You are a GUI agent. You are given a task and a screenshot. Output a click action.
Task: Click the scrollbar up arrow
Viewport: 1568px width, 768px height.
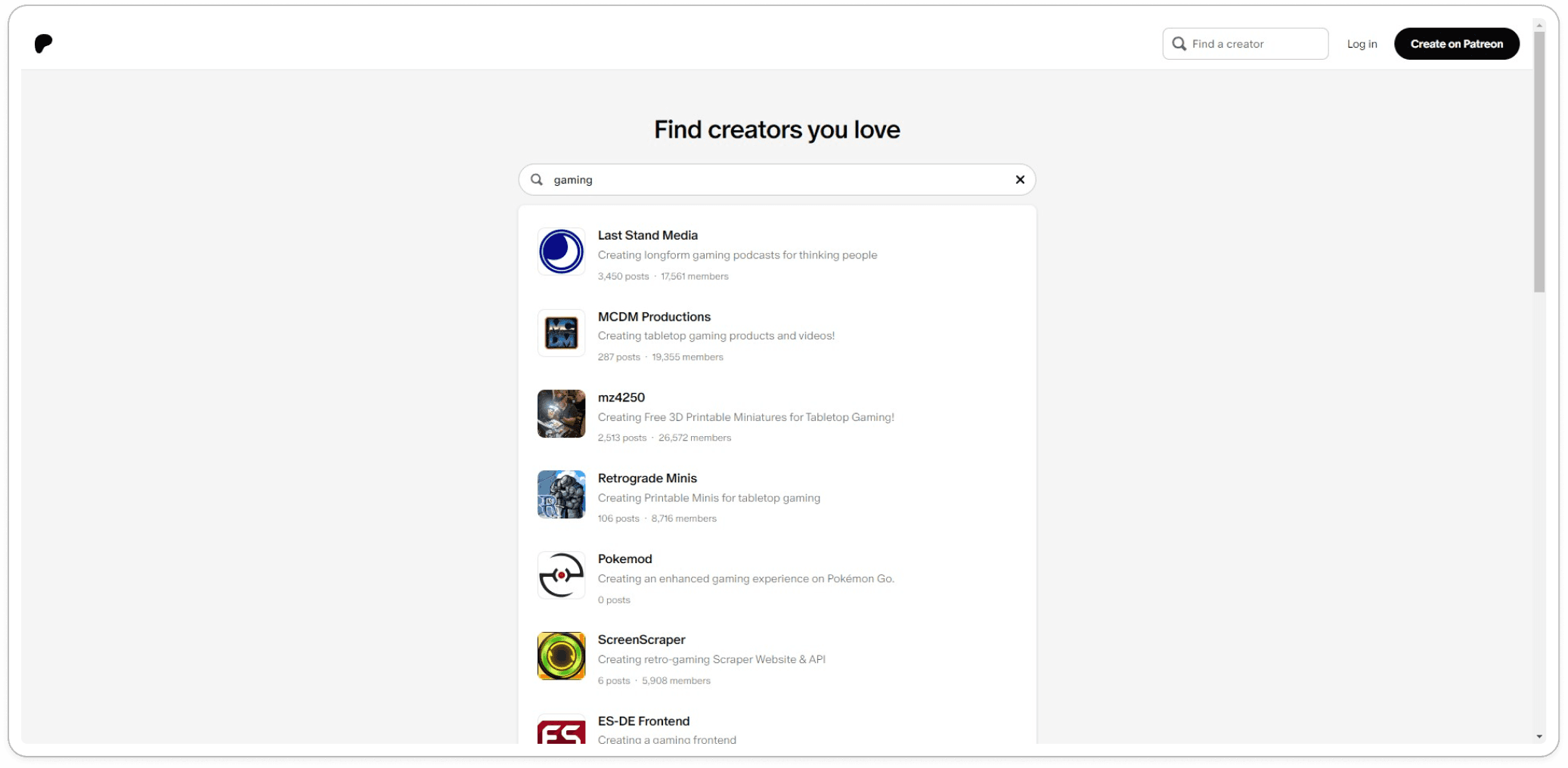pyautogui.click(x=1539, y=26)
